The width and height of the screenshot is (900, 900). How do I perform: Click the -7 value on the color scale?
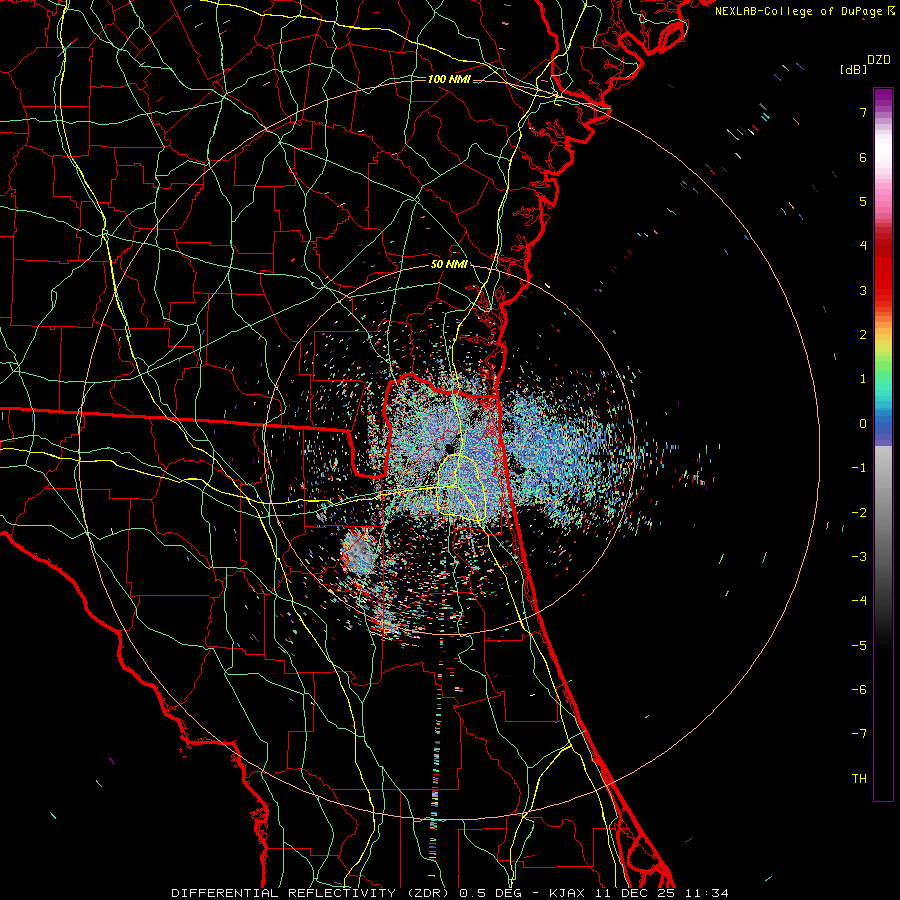tap(859, 734)
